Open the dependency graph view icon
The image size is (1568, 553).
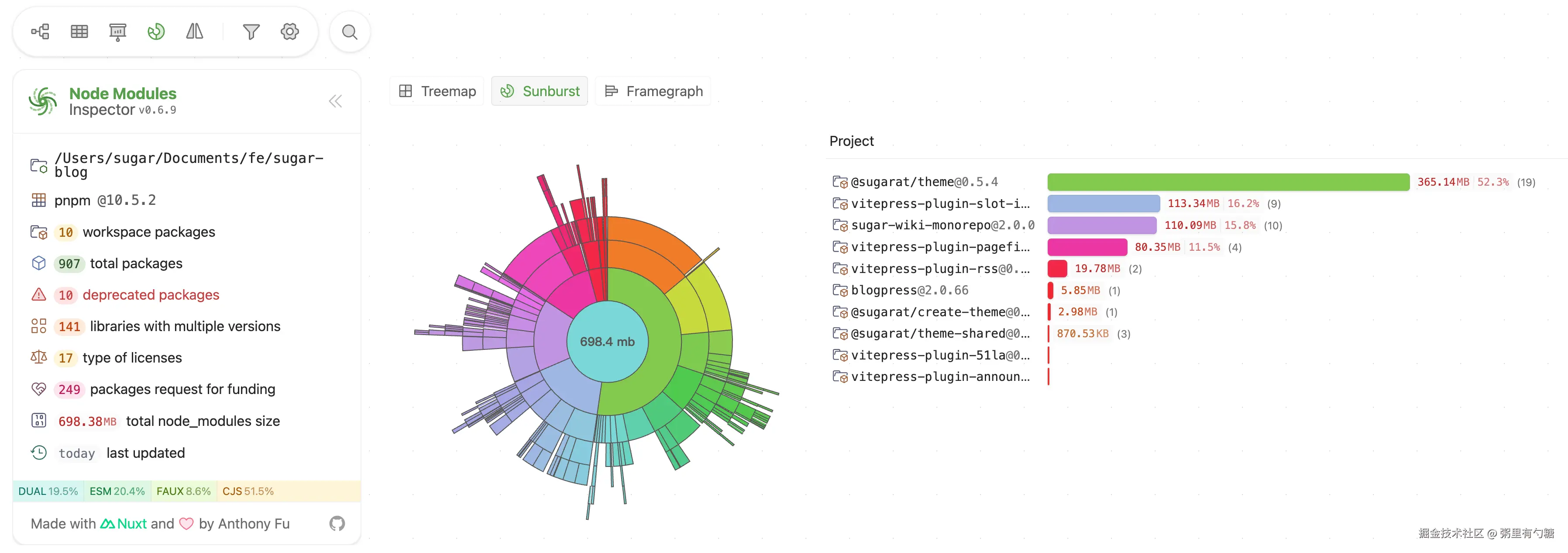40,32
